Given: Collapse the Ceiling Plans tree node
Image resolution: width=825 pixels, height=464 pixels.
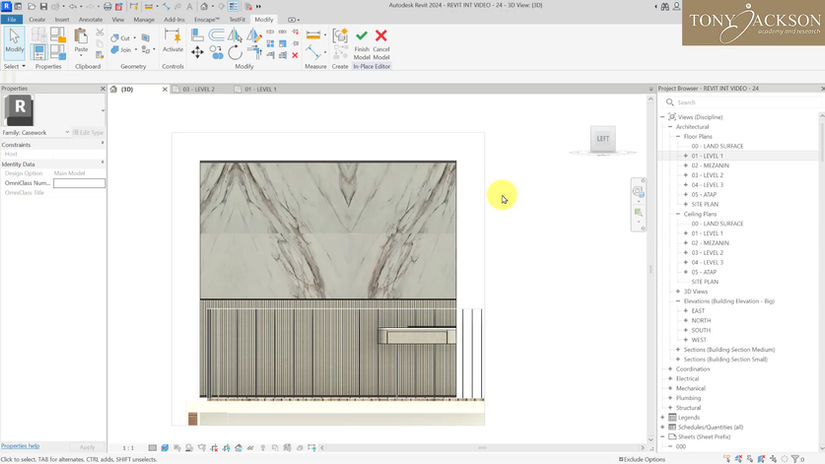Looking at the screenshot, I should (678, 214).
